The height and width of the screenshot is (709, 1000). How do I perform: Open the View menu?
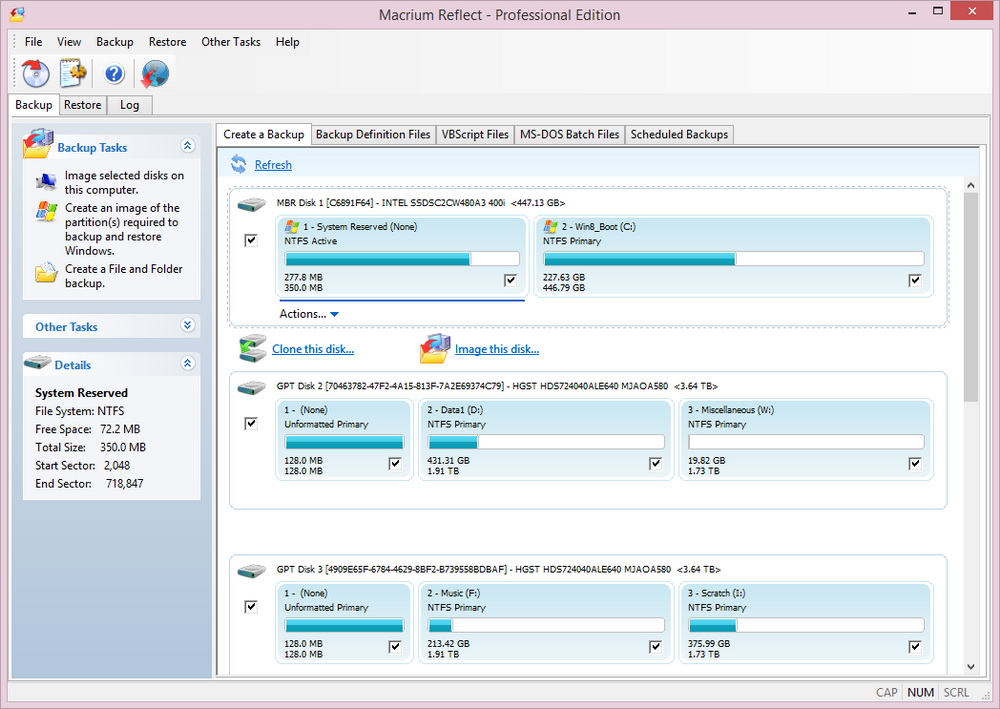tap(69, 41)
